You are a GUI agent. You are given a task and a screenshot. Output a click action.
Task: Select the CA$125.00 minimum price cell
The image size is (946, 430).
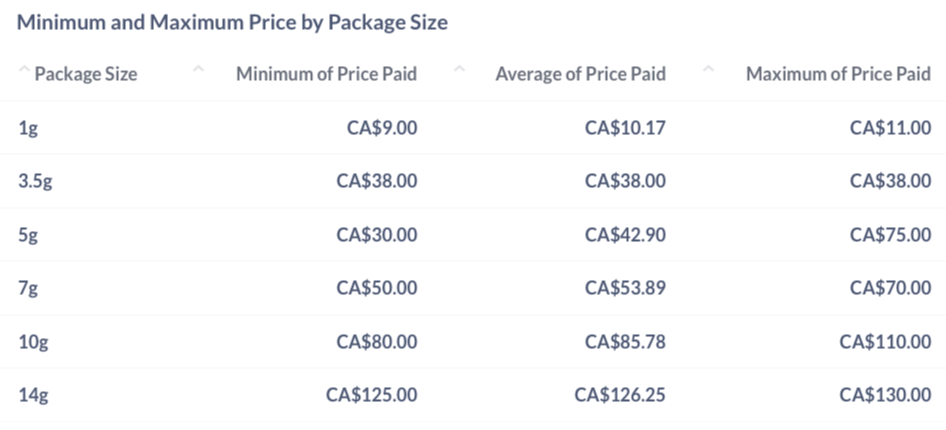372,395
